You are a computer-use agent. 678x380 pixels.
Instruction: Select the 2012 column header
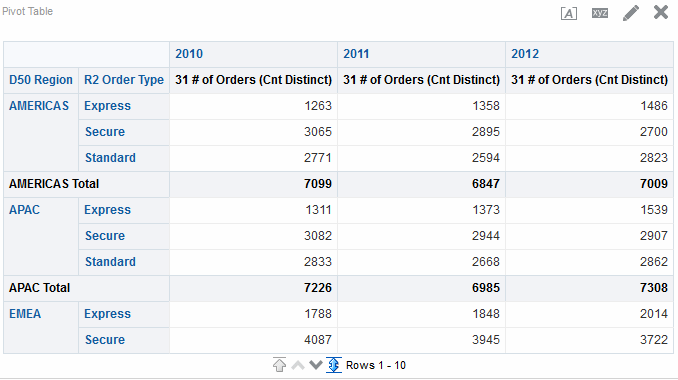point(525,54)
